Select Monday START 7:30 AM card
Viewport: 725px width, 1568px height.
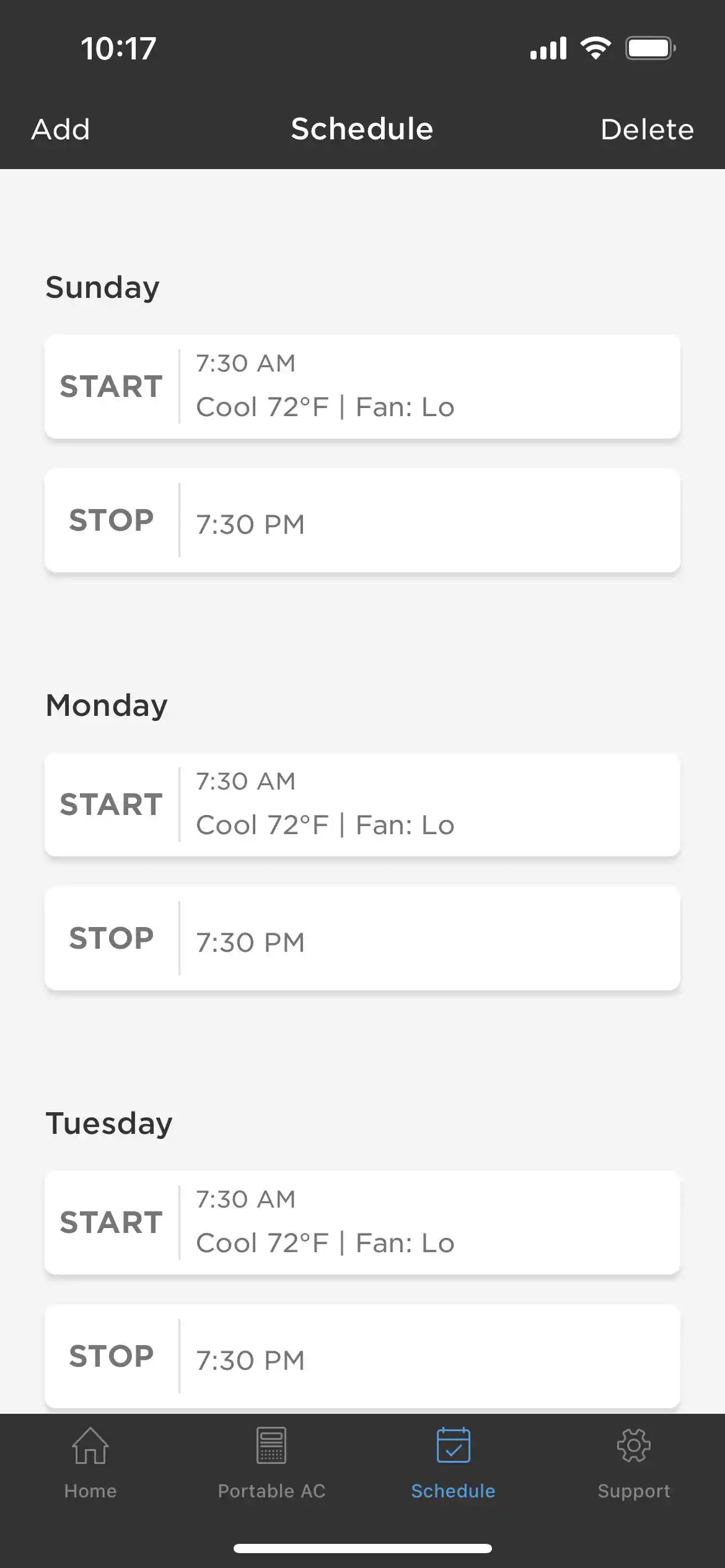tap(362, 804)
